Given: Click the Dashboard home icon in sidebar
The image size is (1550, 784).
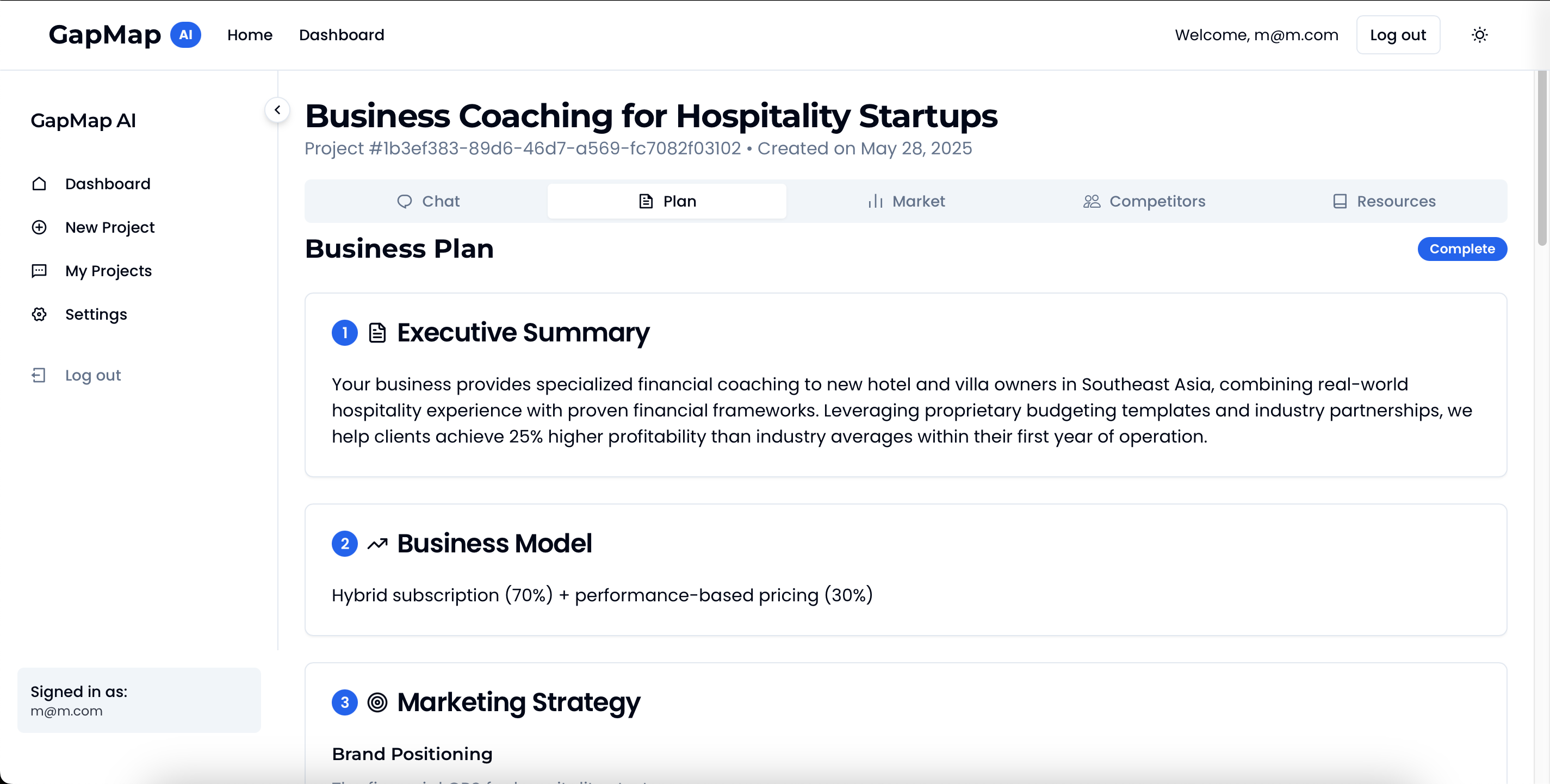Looking at the screenshot, I should [39, 184].
